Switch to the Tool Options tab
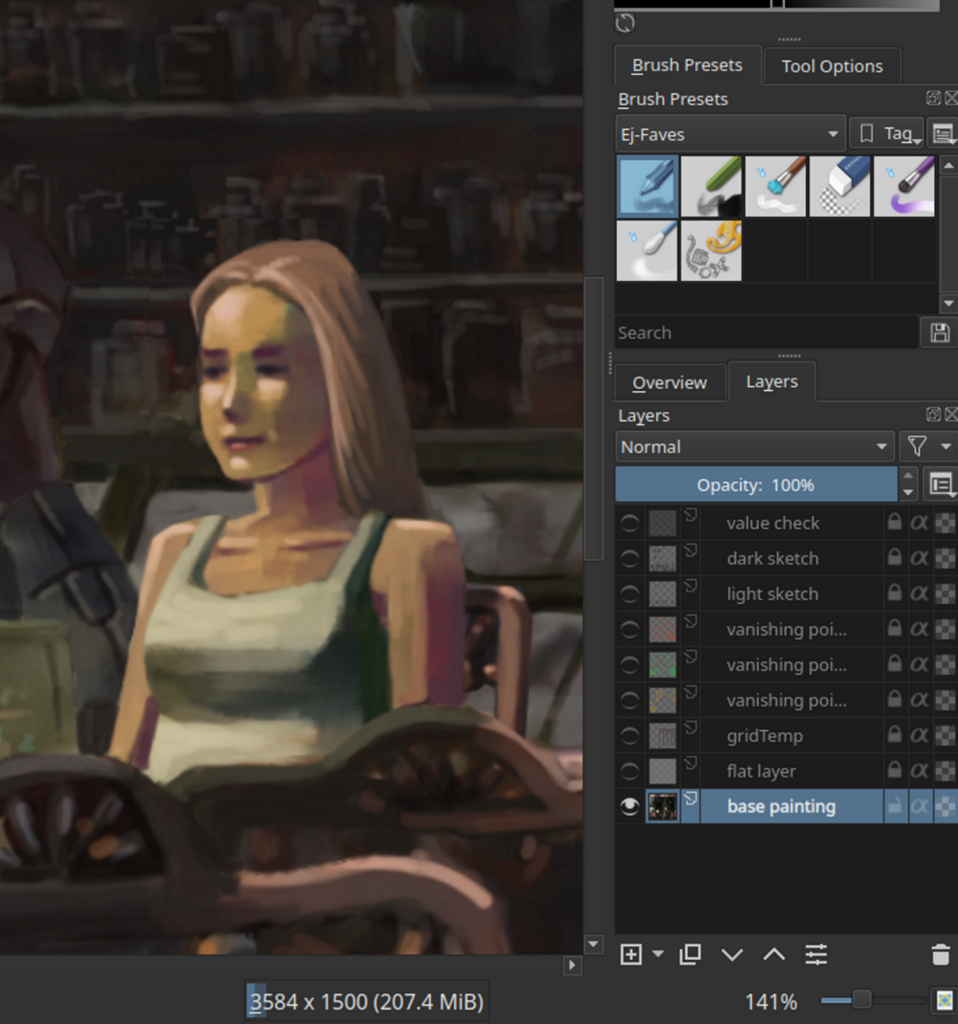The image size is (958, 1024). pos(832,65)
